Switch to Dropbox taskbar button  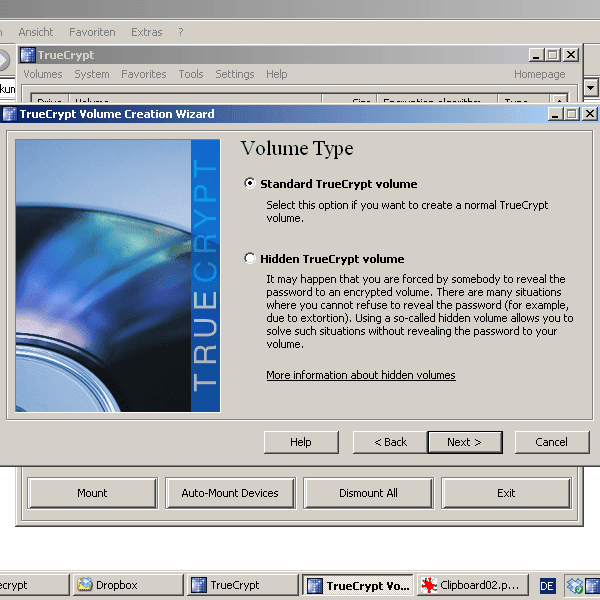coord(128,585)
